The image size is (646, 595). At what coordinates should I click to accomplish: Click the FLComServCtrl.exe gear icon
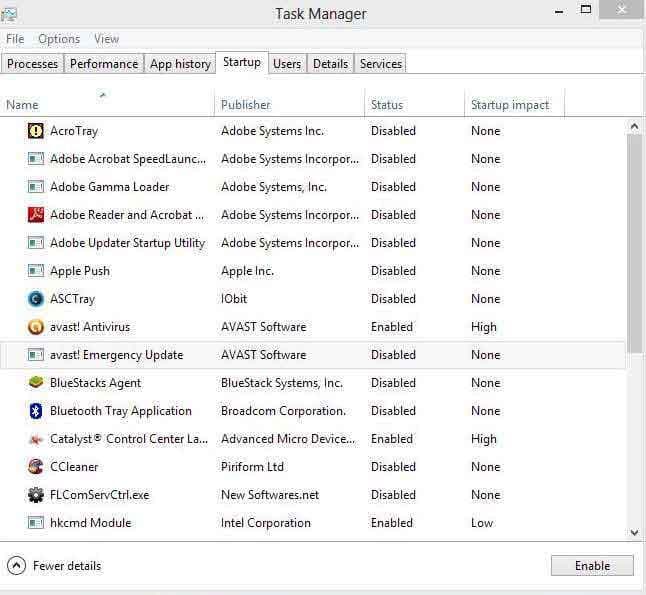point(36,494)
